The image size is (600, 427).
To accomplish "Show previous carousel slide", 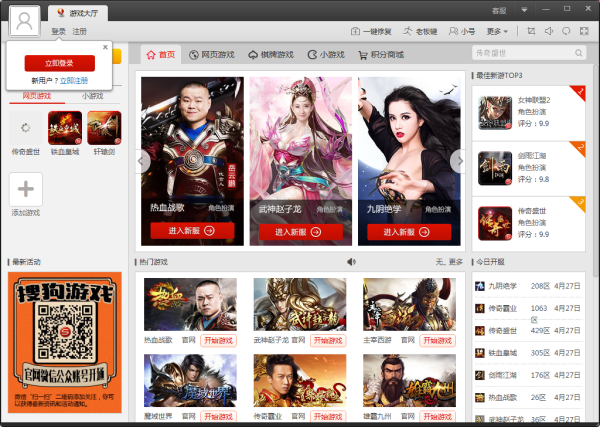I will point(142,161).
